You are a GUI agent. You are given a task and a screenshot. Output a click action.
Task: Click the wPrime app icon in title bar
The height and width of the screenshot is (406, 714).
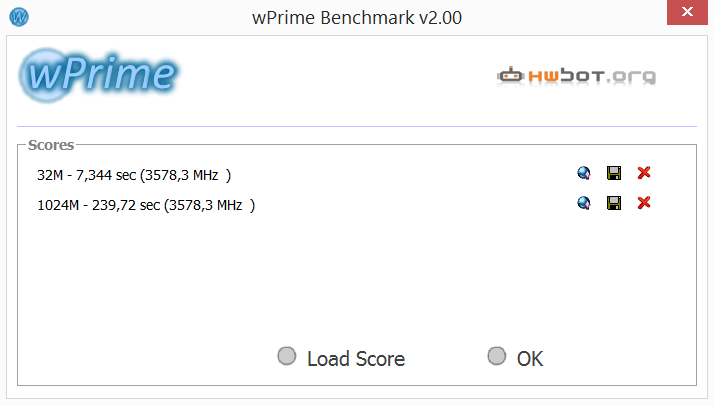(19, 17)
